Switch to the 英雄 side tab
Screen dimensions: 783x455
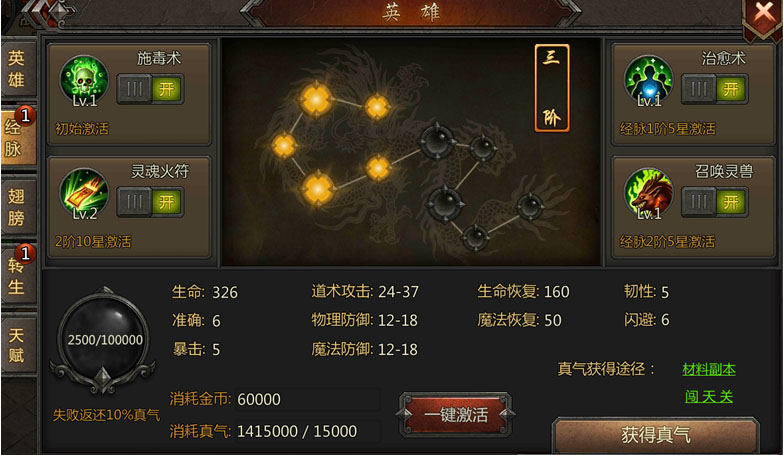pos(18,69)
